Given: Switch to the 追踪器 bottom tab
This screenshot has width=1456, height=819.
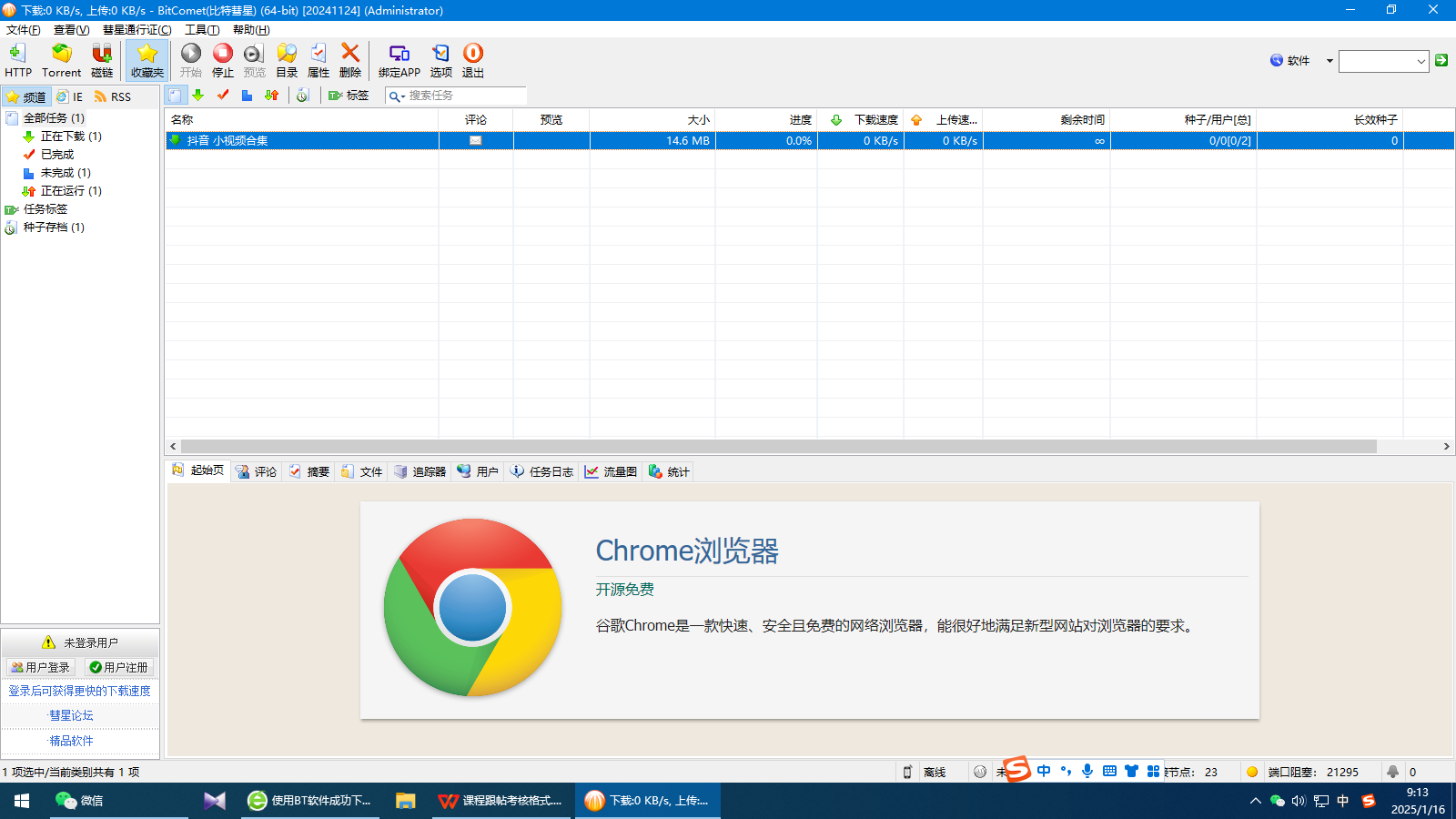Looking at the screenshot, I should (420, 471).
